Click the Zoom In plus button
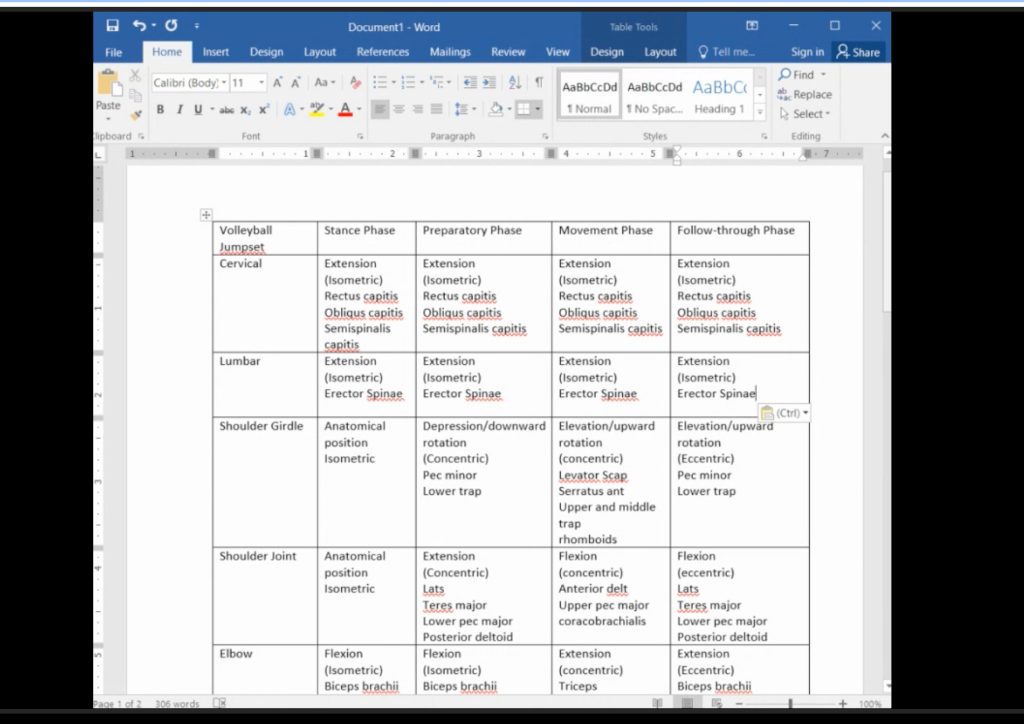Viewport: 1024px width, 724px height. coord(842,703)
